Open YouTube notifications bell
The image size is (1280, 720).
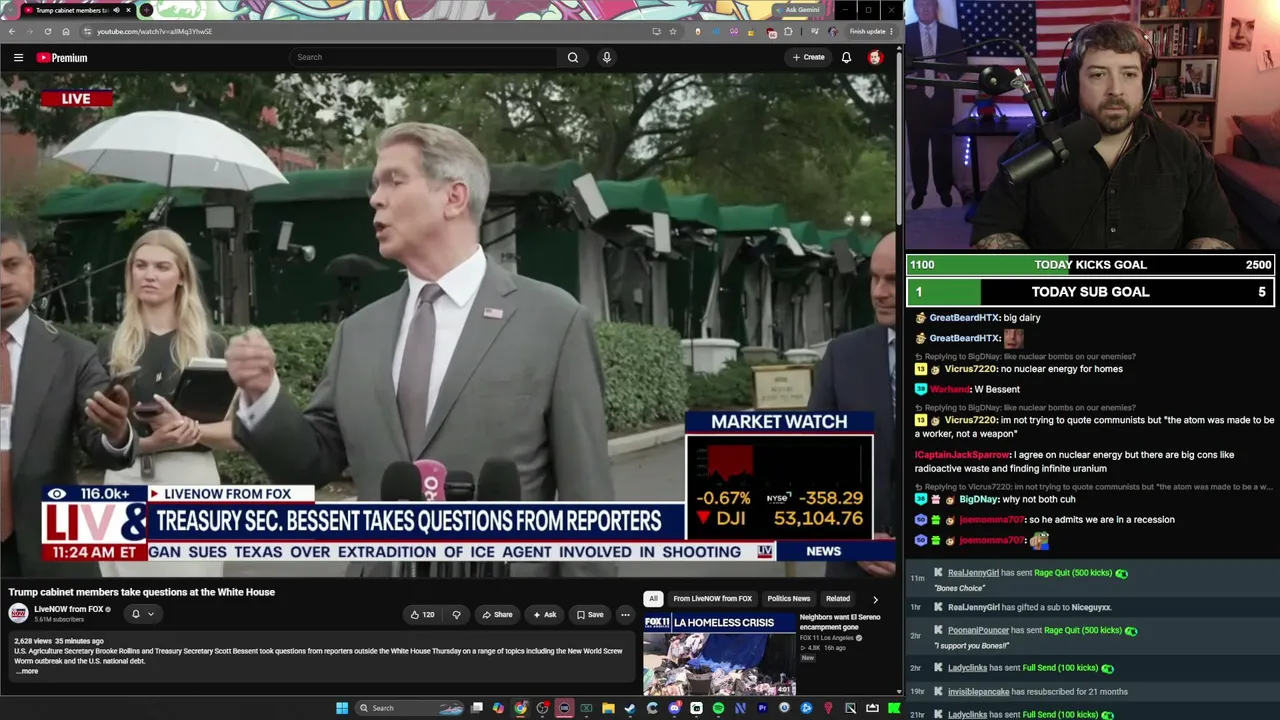click(846, 57)
